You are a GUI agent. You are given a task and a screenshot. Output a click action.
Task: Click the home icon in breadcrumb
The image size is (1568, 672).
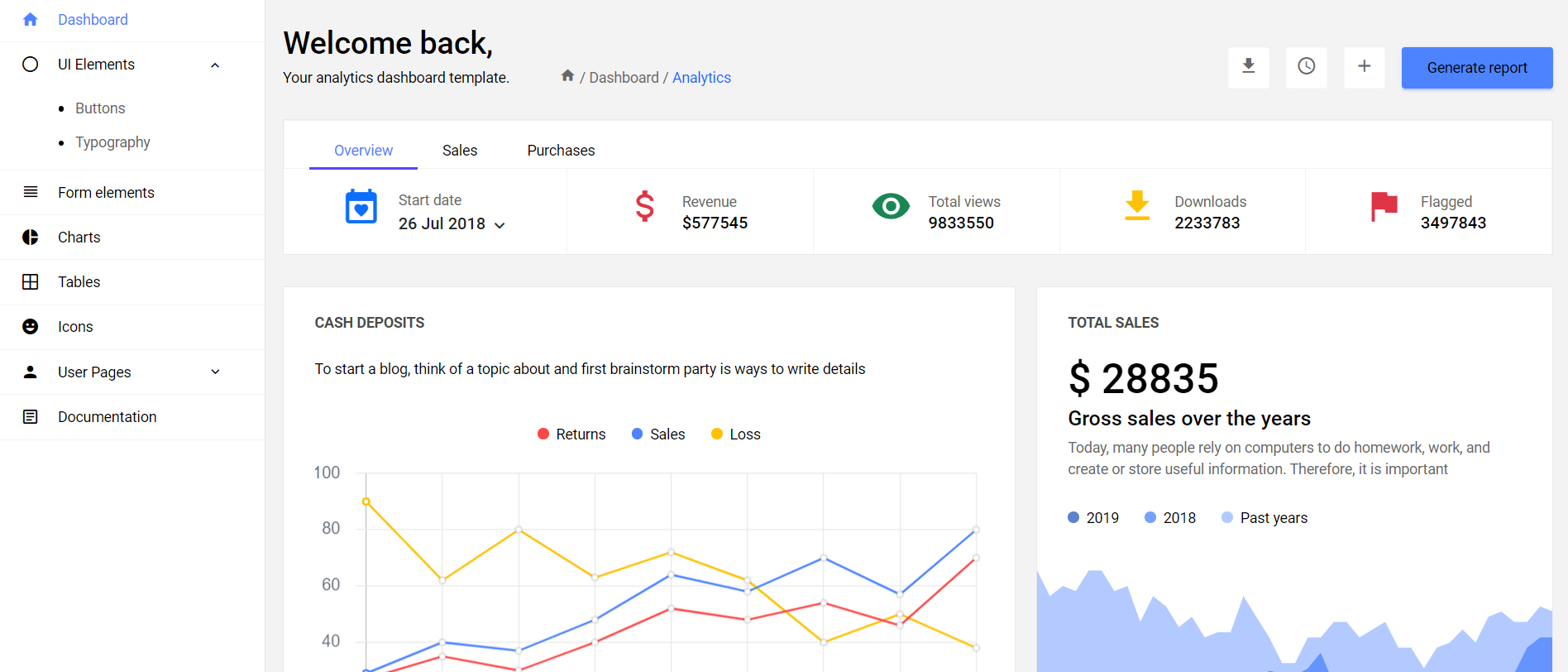pyautogui.click(x=567, y=76)
